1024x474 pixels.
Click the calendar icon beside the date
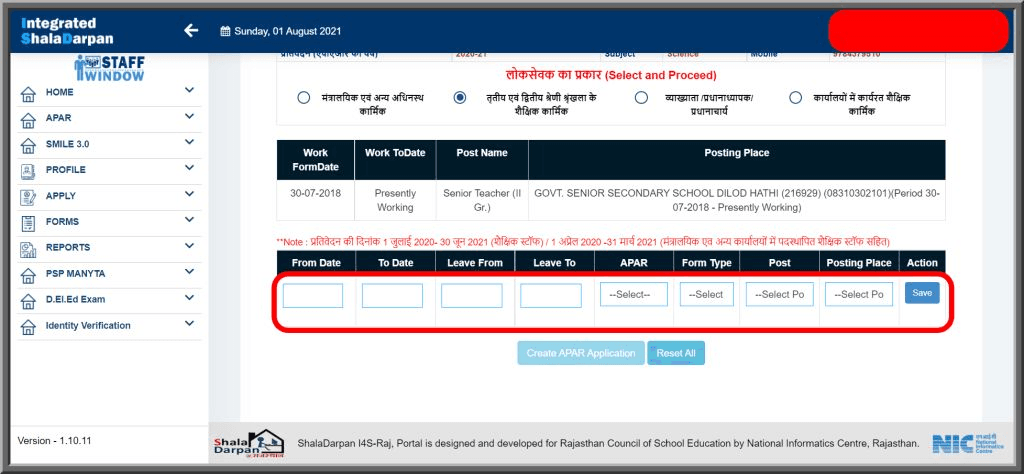(225, 31)
